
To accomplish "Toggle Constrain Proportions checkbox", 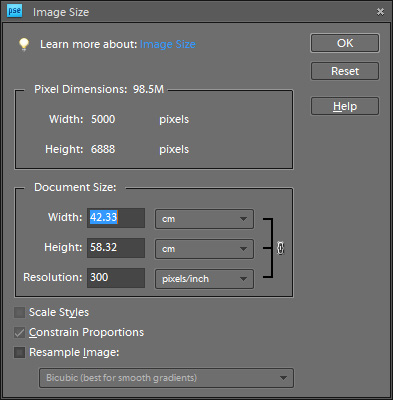I will pyautogui.click(x=19, y=332).
